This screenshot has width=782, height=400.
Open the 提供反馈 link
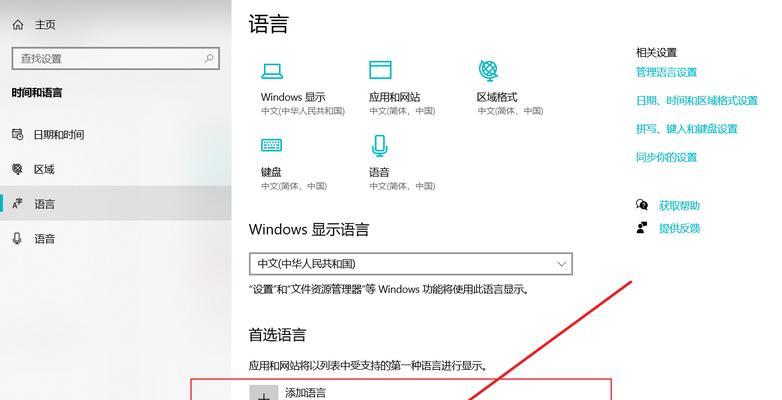(x=679, y=228)
